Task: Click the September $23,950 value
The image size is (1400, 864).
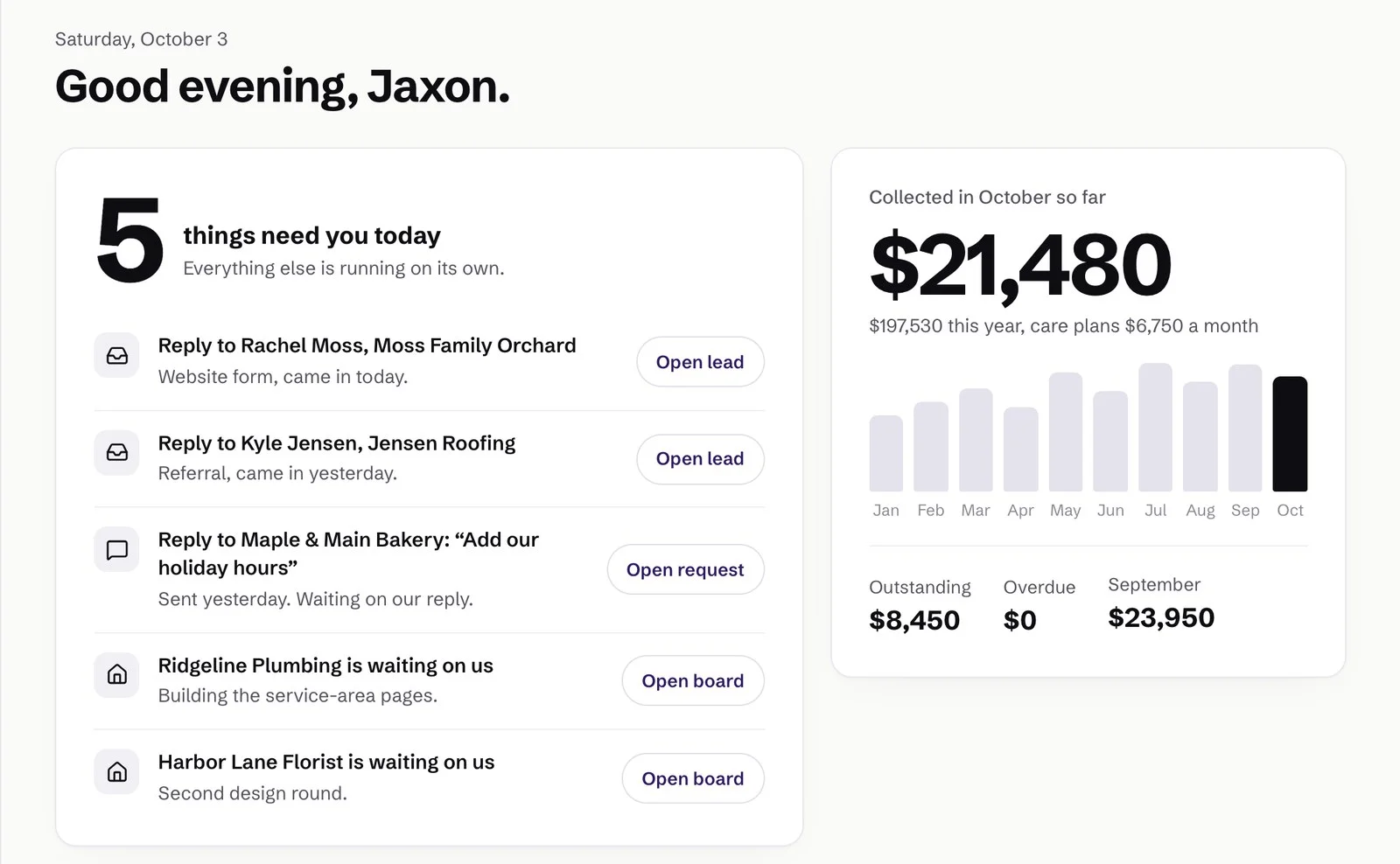Action: 1161,617
